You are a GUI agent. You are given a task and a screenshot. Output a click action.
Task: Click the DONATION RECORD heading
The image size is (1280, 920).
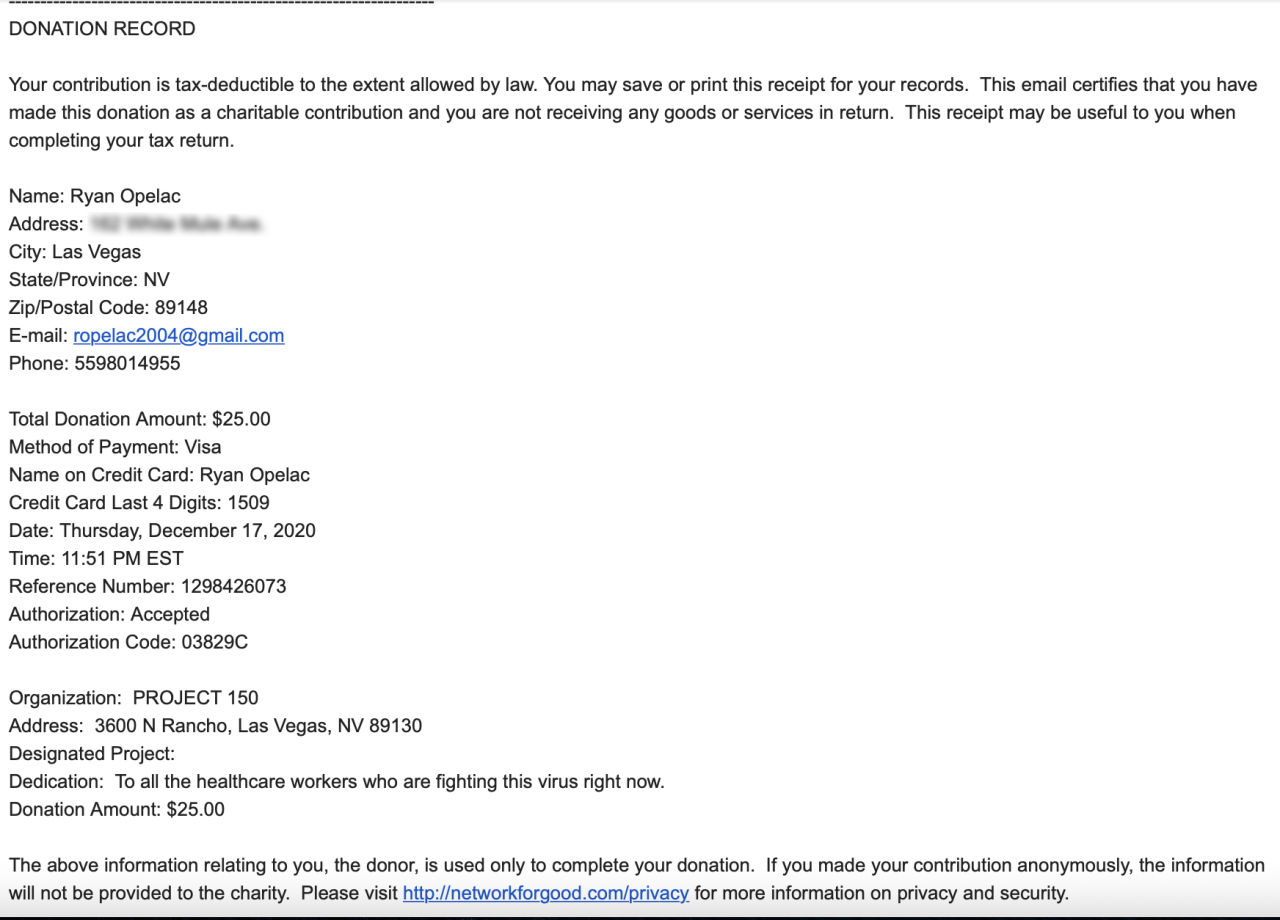pos(102,29)
